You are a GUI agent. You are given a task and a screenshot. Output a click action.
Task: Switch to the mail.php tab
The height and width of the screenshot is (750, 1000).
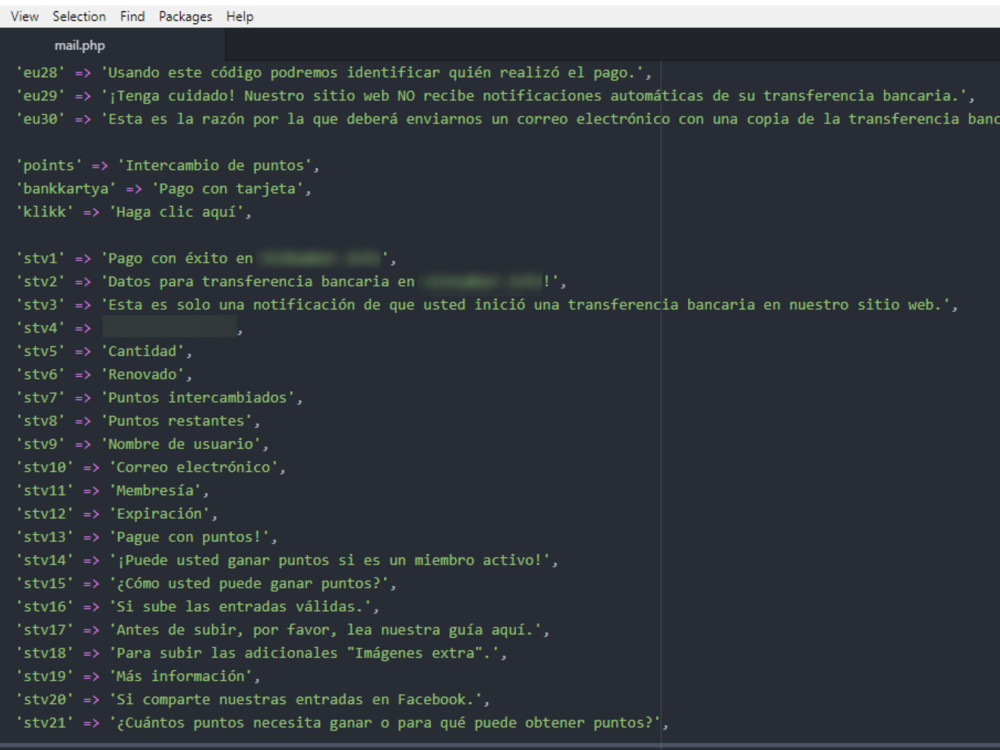(x=80, y=46)
